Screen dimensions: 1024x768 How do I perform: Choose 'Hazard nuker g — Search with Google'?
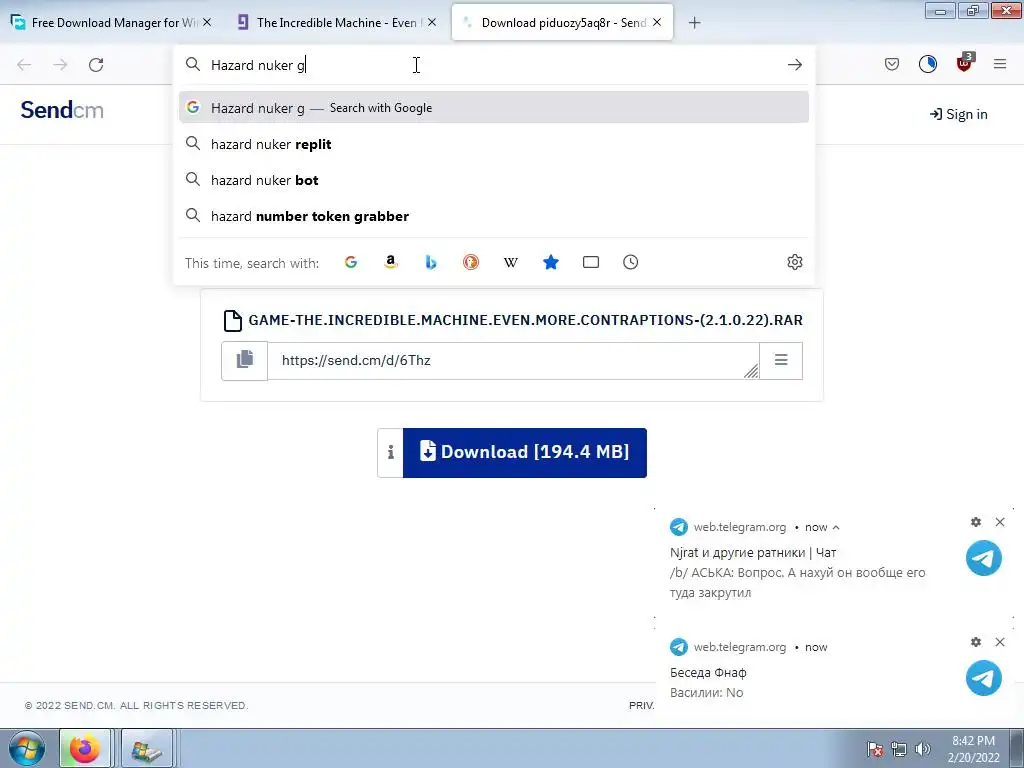click(x=494, y=108)
